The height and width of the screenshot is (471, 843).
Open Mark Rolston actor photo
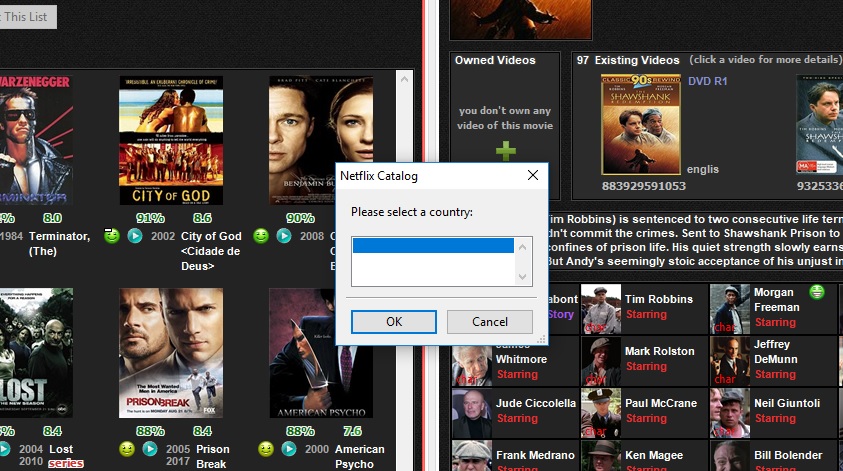click(601, 361)
